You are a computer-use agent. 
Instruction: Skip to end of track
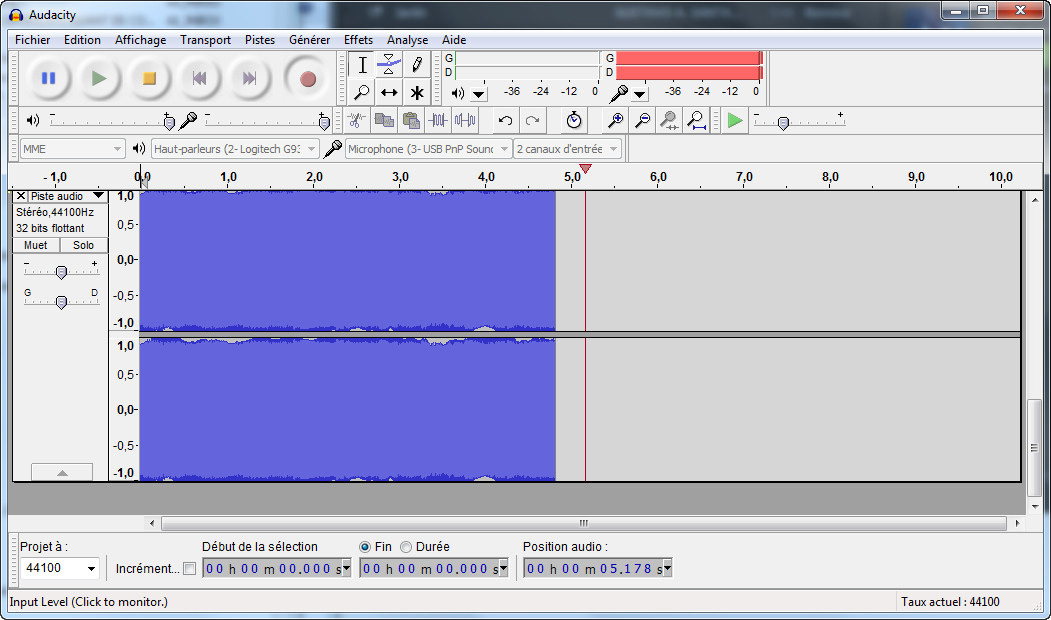249,78
